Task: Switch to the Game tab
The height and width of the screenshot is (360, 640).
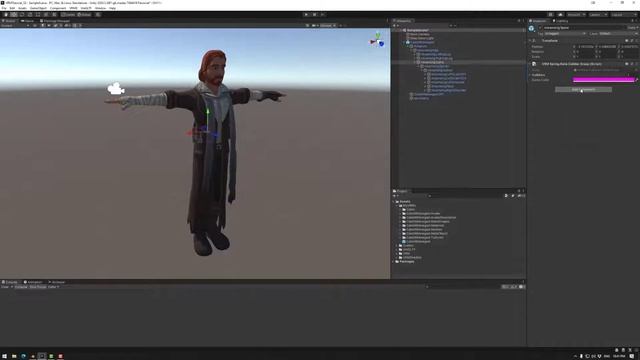Action: pos(28,21)
